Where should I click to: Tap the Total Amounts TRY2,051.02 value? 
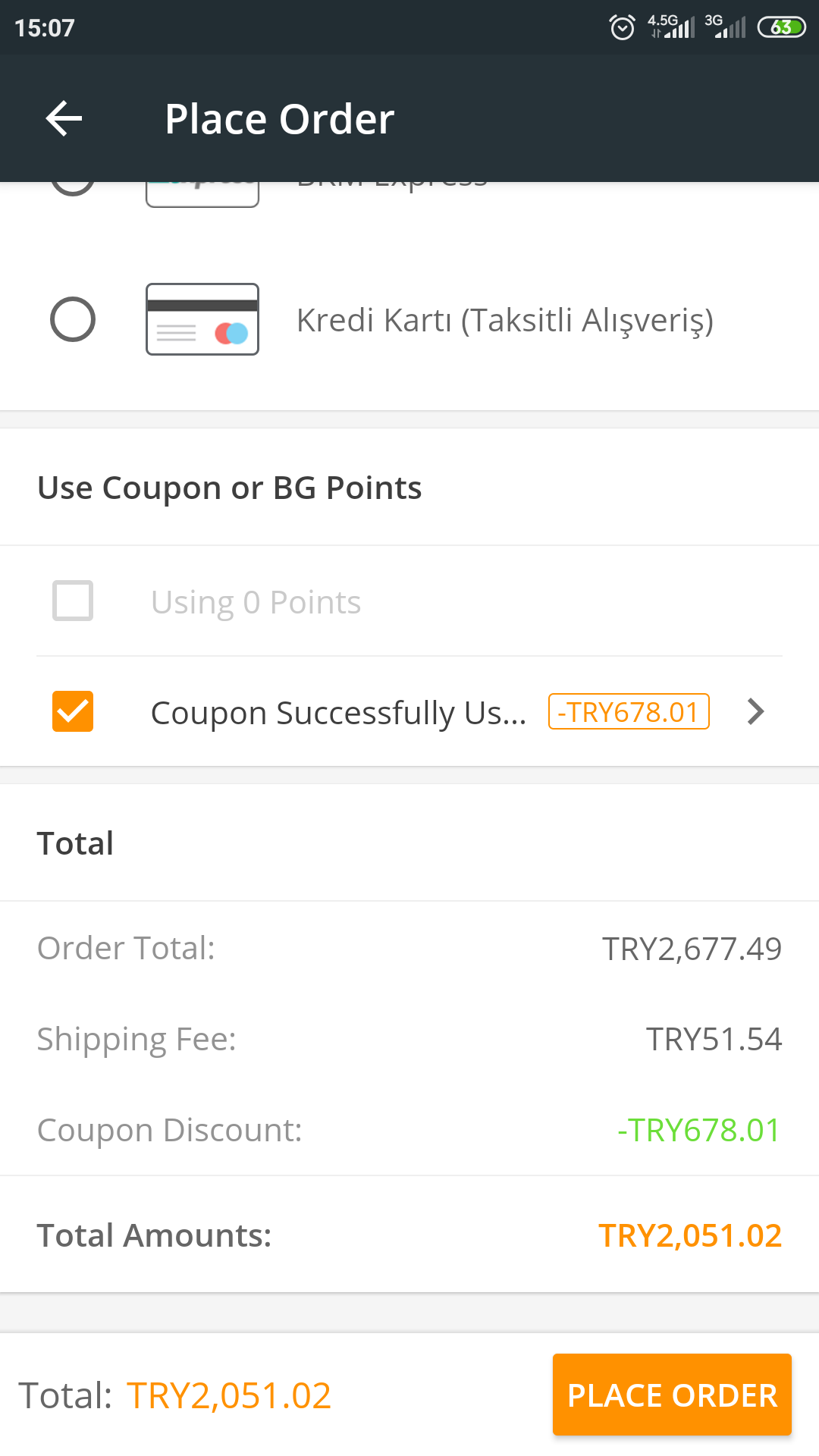(690, 1235)
